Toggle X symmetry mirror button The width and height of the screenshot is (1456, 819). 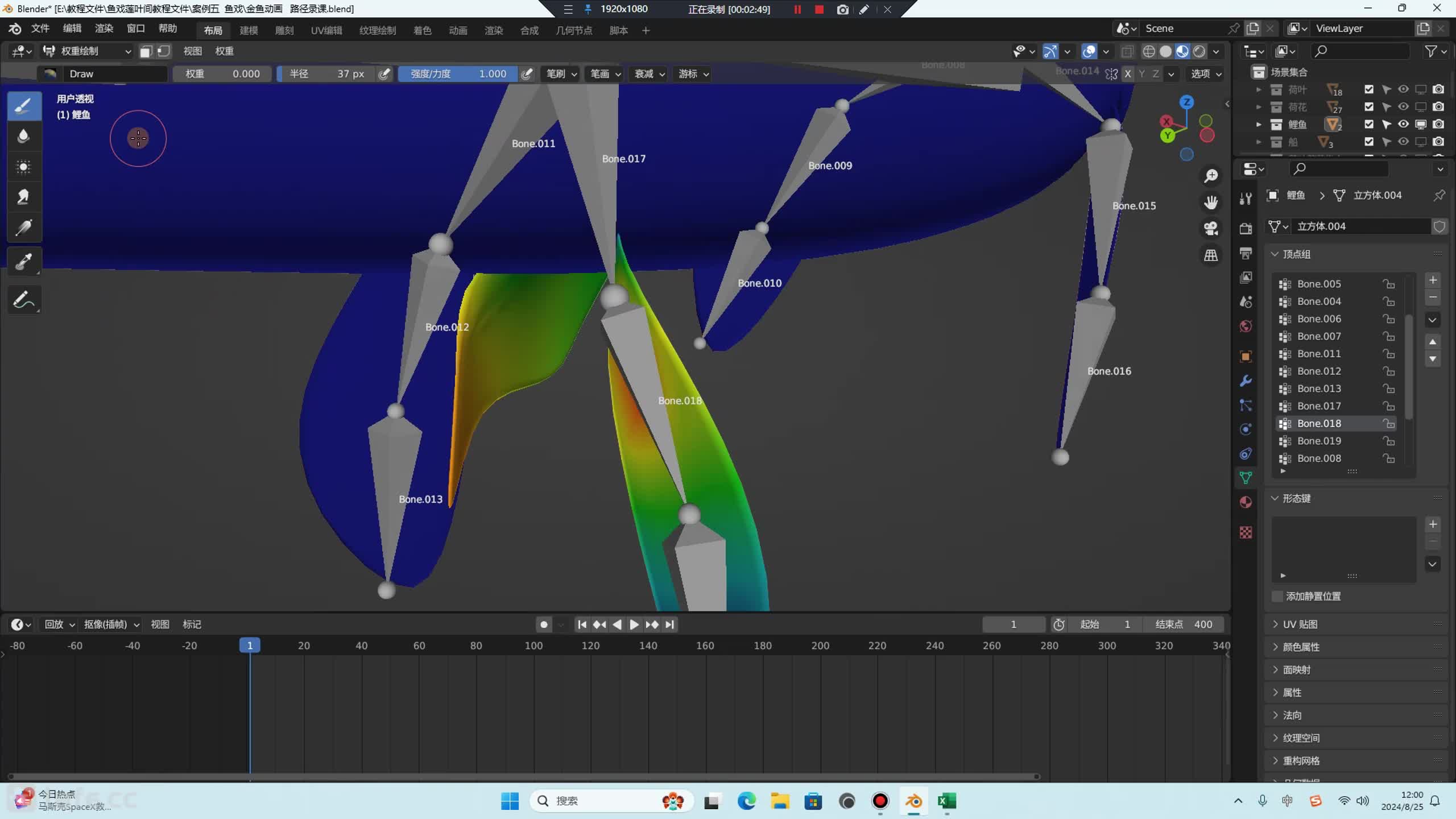[1128, 74]
